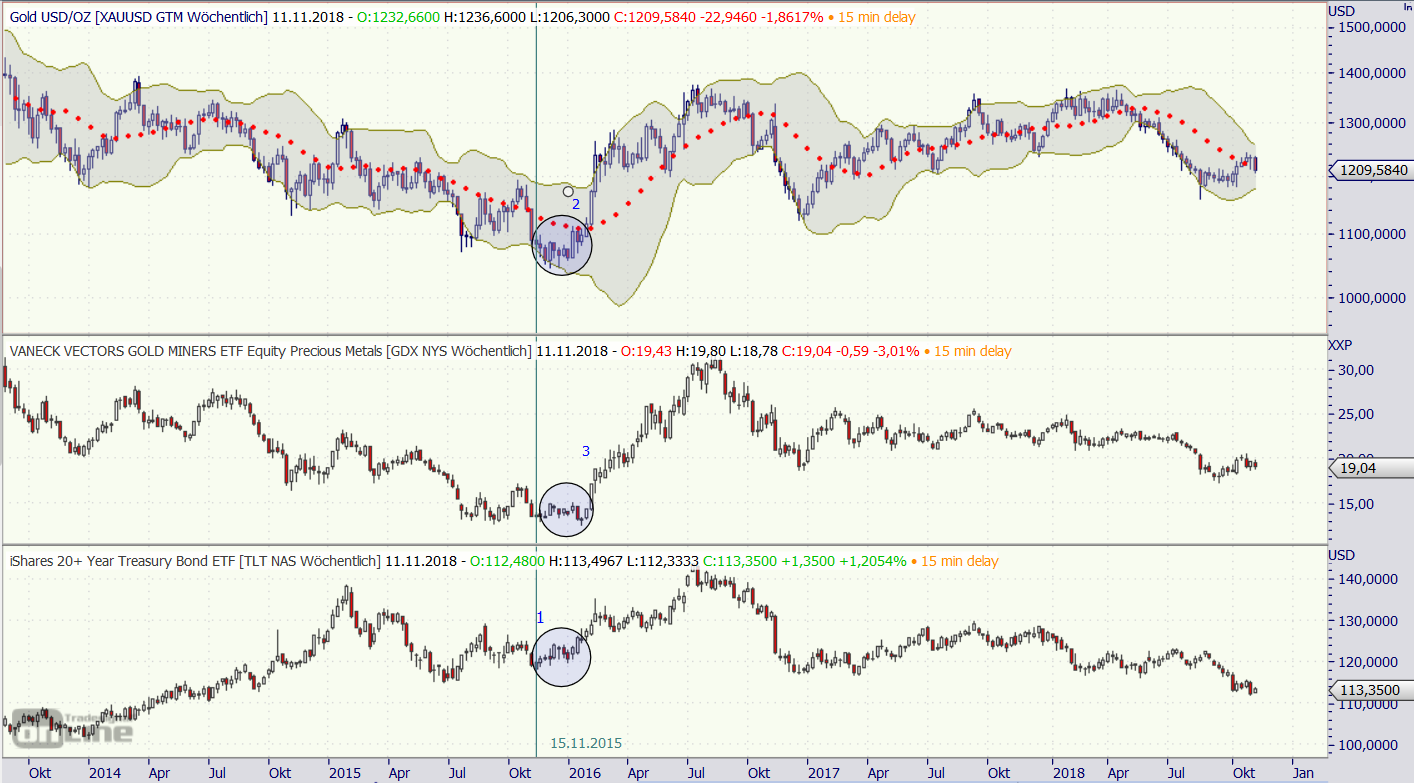1414x783 pixels.
Task: Click the GDX change value -0,59
Action: point(851,351)
